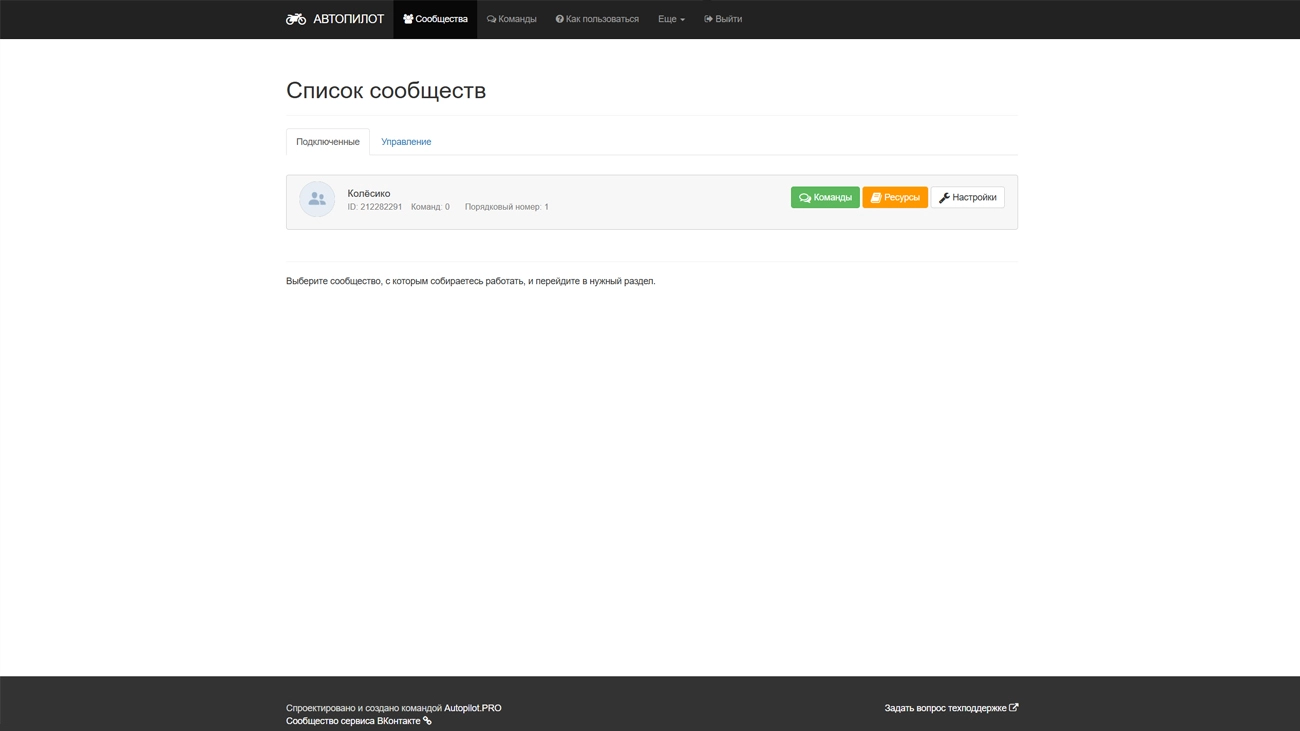Open the Autopilot.PRO footer link
The image size is (1300, 731).
(x=472, y=708)
